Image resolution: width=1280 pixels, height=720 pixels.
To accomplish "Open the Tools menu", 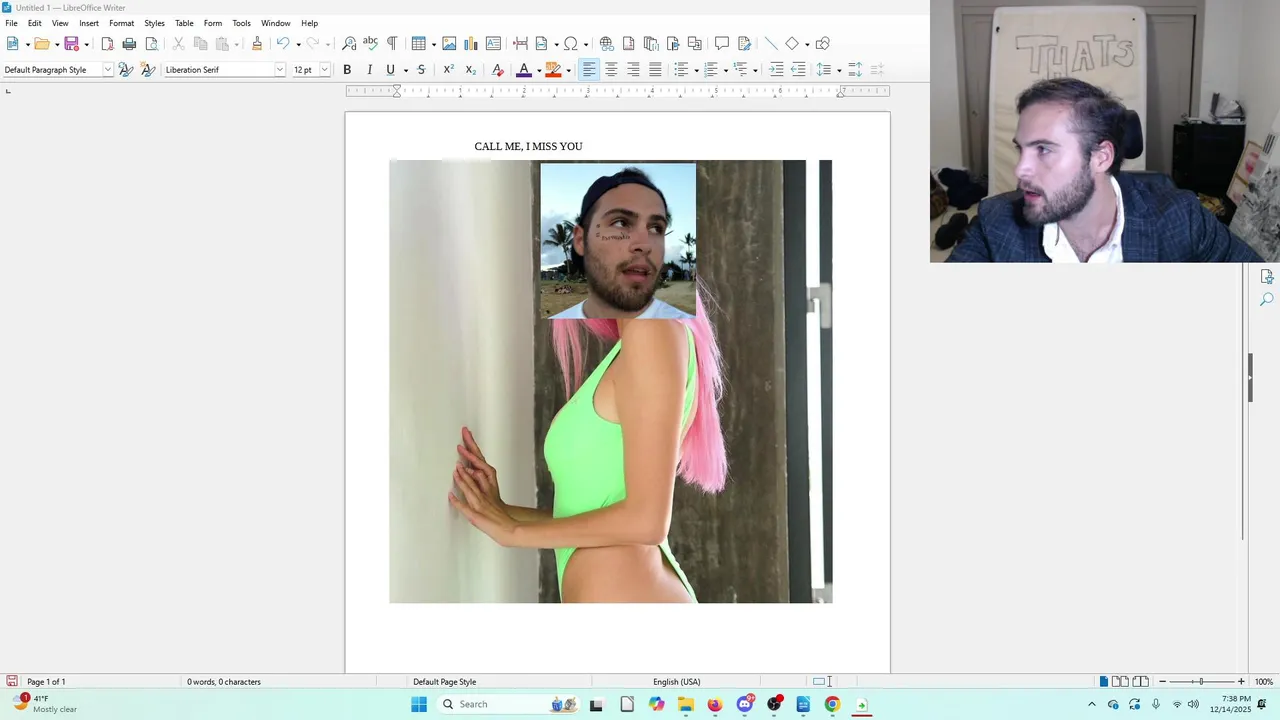I will tap(241, 23).
